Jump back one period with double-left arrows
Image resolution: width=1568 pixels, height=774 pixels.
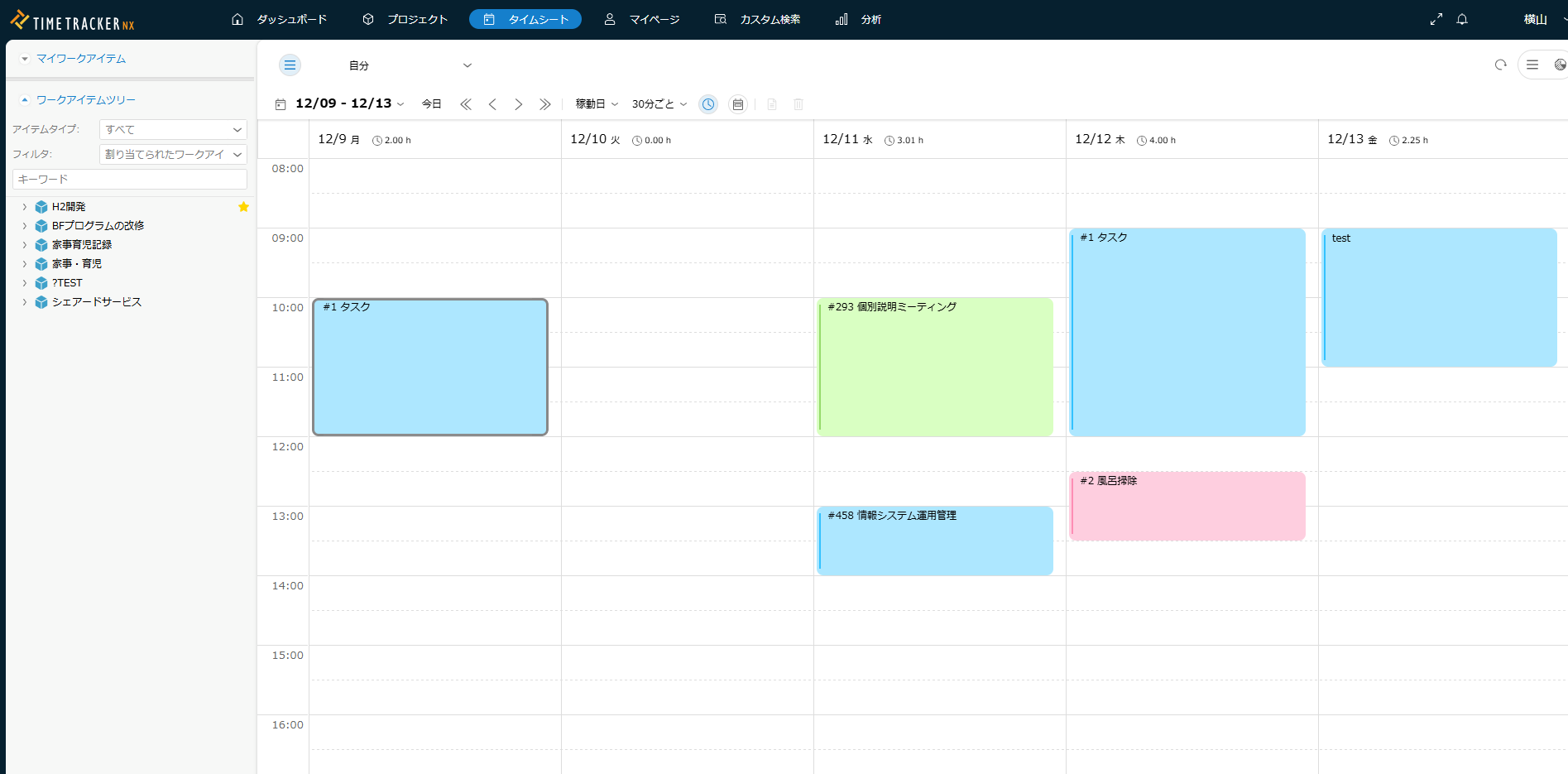466,104
